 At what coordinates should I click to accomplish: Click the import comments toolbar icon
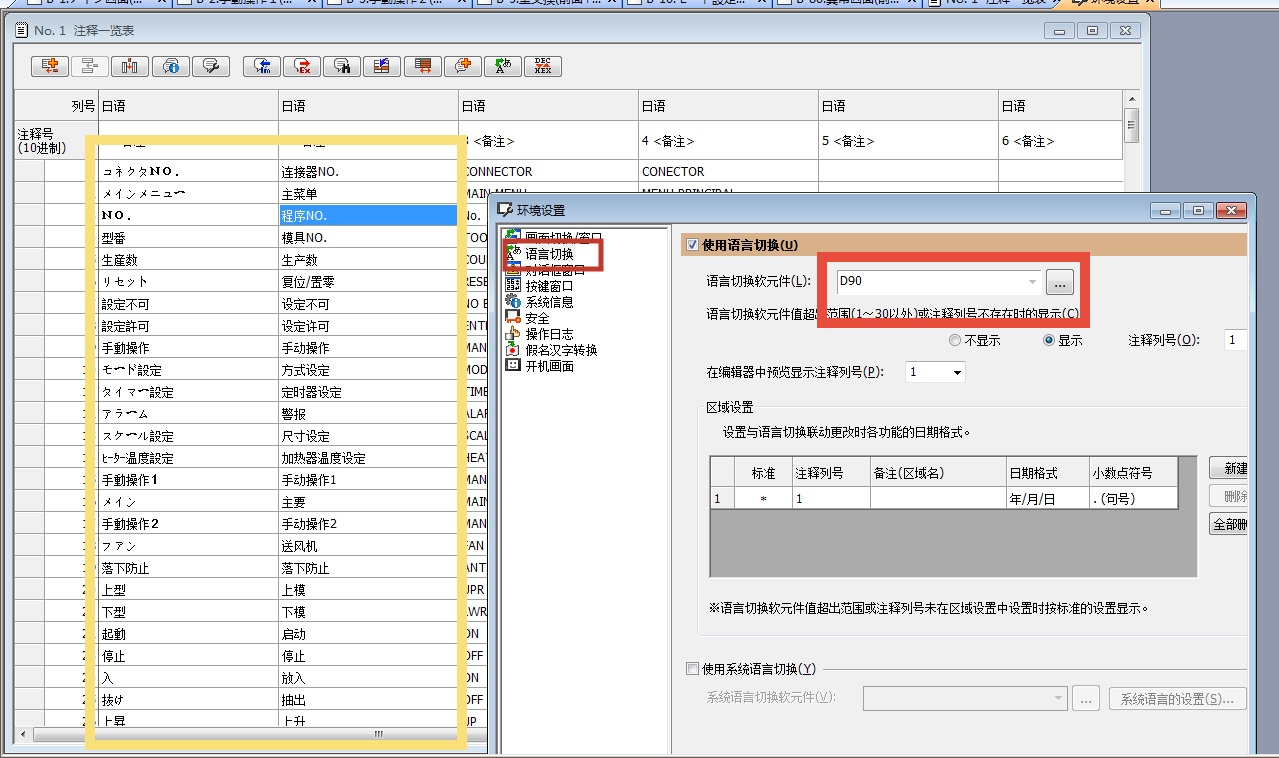262,66
